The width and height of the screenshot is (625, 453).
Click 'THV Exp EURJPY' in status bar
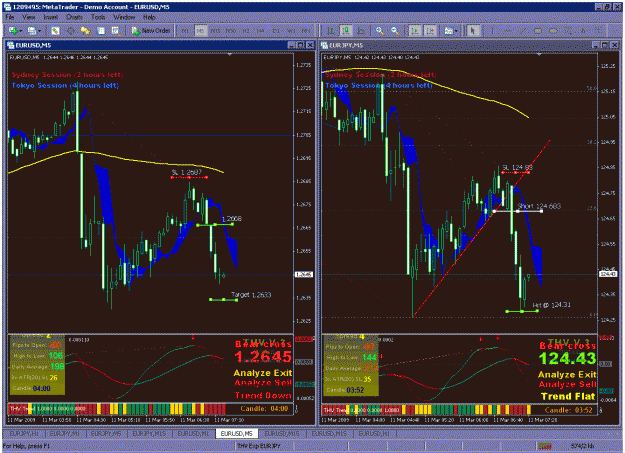click(x=259, y=446)
